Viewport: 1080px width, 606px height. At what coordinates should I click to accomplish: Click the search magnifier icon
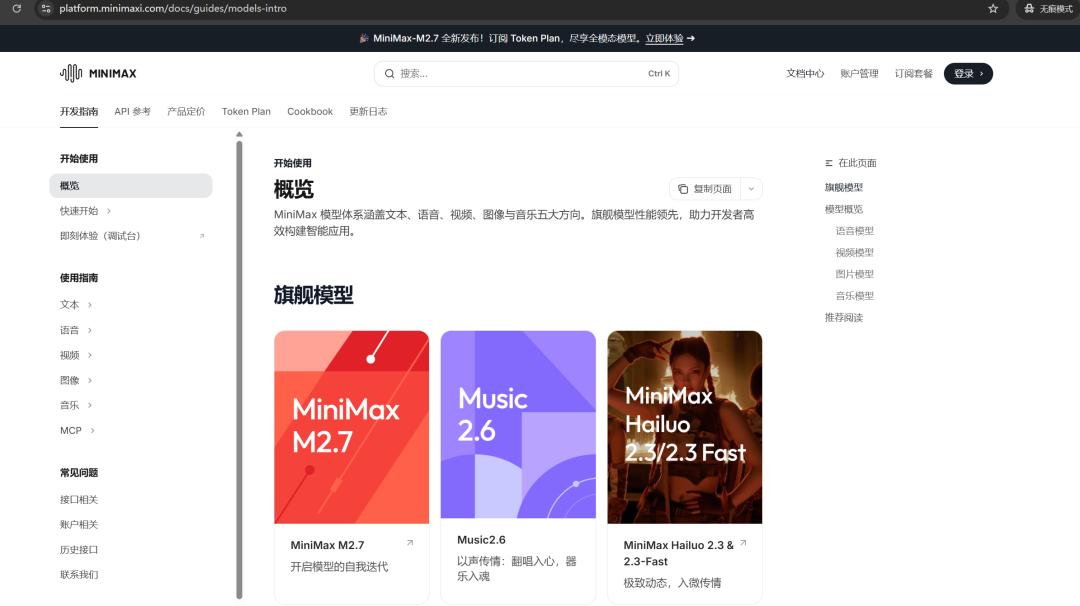[389, 74]
